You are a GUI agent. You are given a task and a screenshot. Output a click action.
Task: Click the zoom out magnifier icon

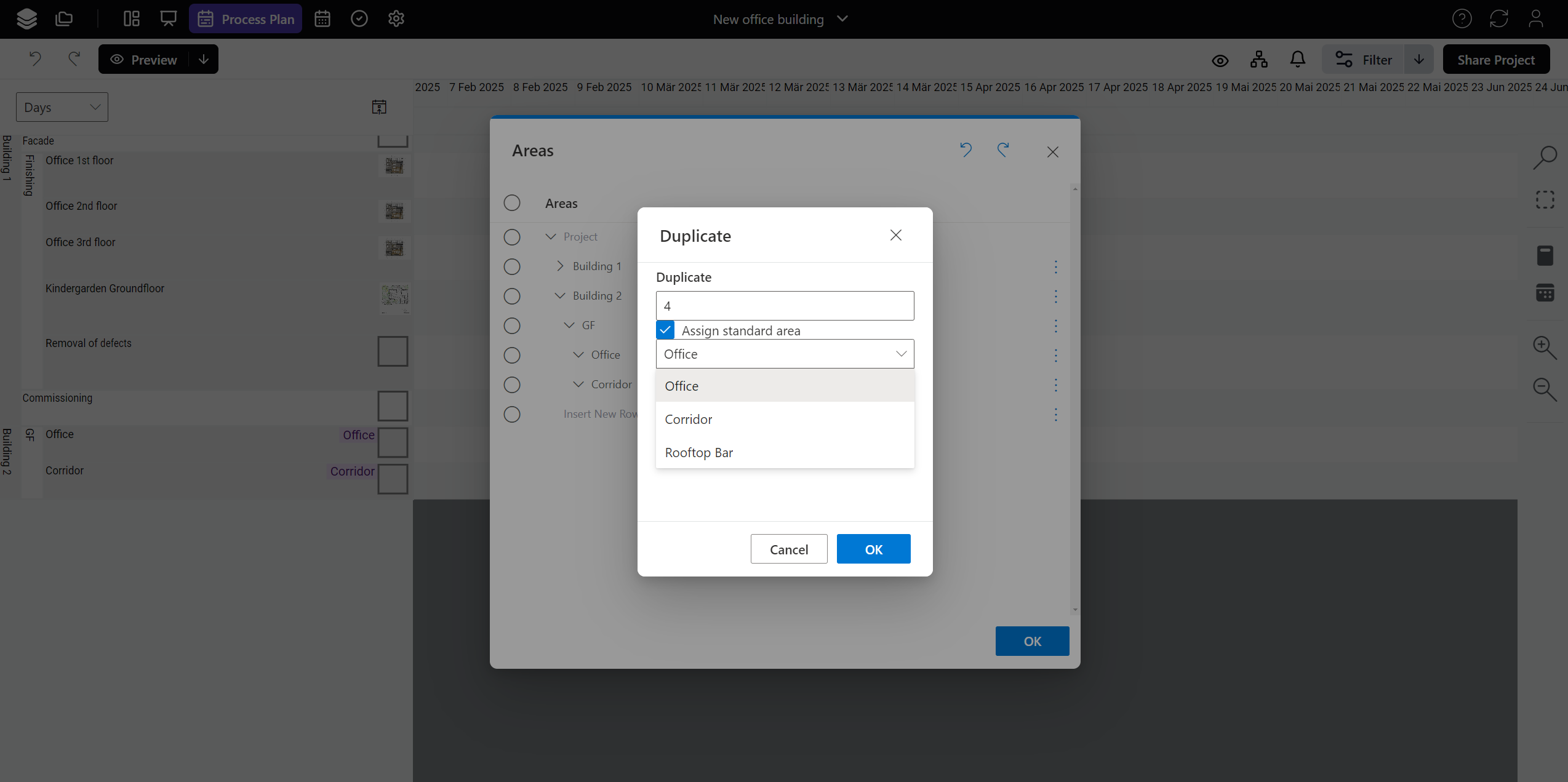click(1545, 389)
